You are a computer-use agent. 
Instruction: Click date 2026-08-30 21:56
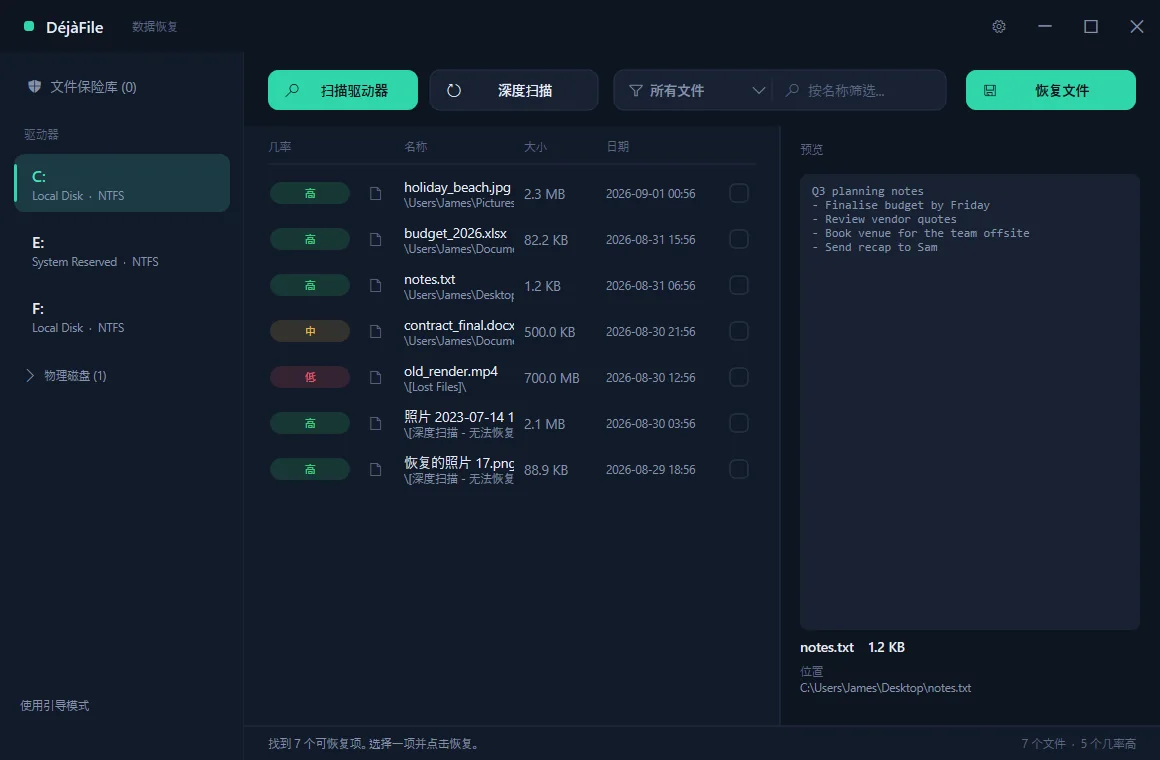(650, 331)
